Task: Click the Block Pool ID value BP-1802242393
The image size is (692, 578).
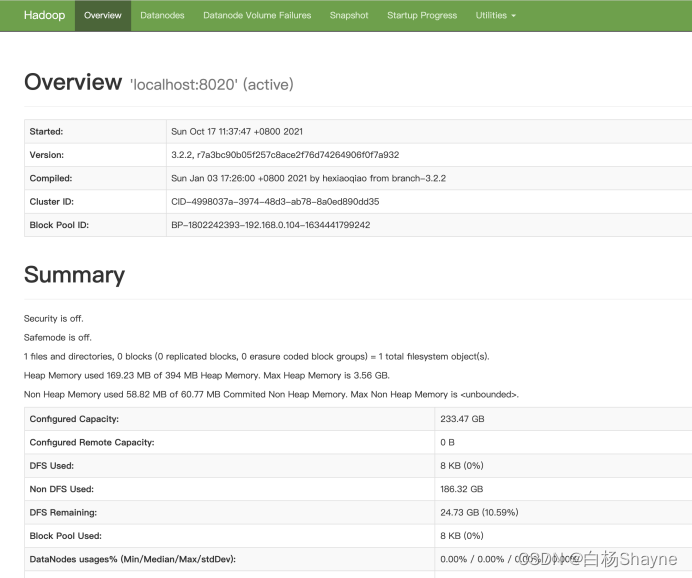Action: click(271, 225)
